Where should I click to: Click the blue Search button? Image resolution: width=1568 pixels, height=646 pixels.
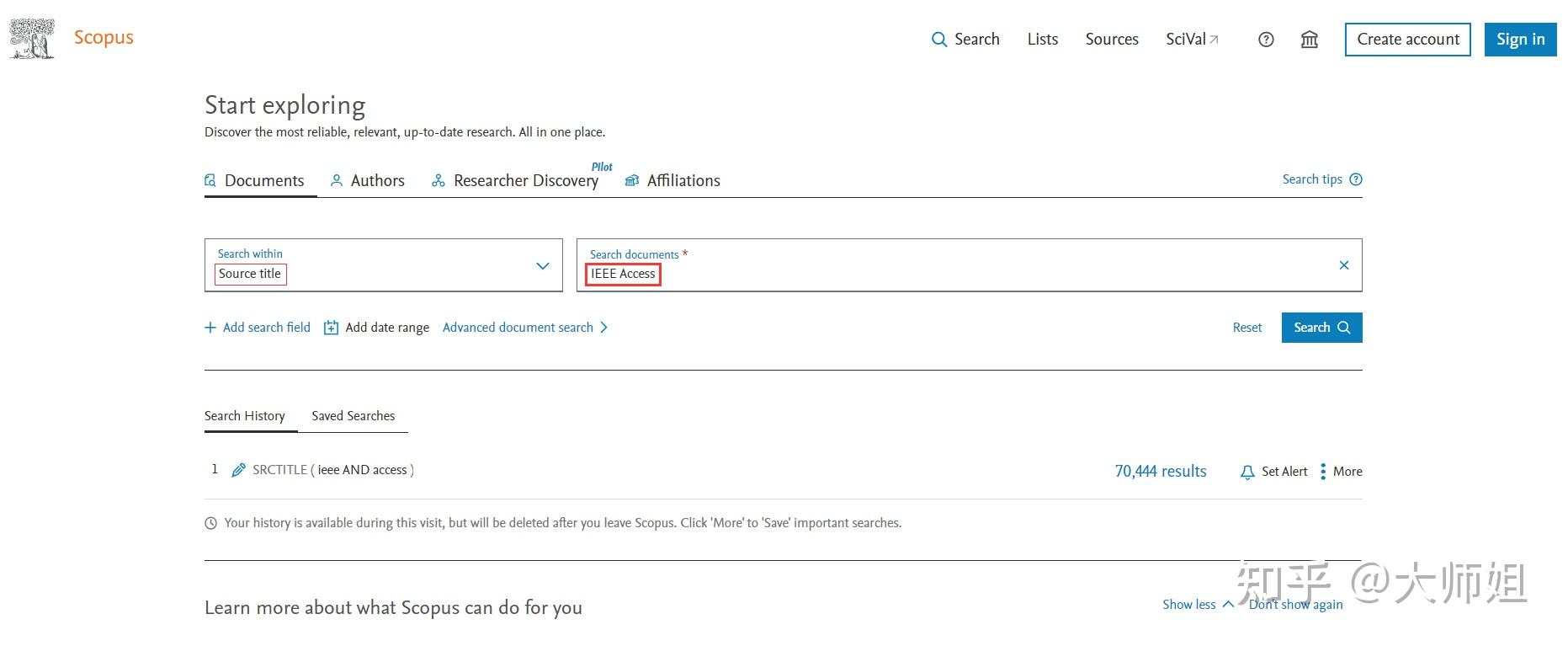(x=1321, y=328)
